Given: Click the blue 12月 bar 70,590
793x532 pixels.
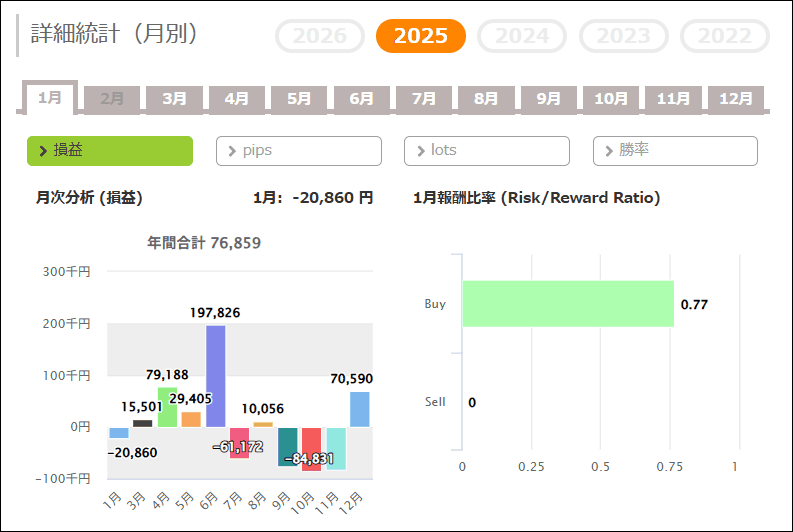Looking at the screenshot, I should tap(360, 409).
